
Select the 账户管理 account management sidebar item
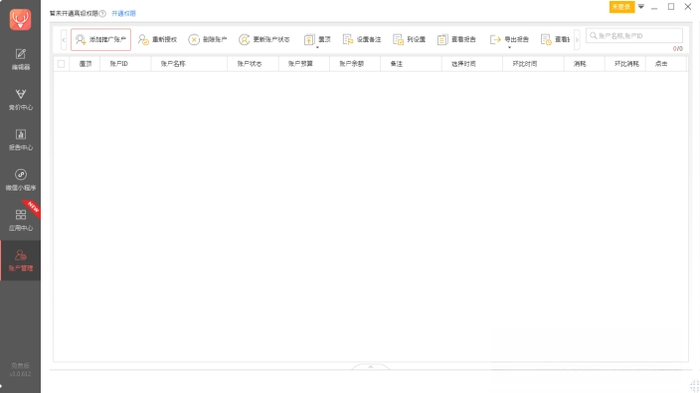coord(21,260)
